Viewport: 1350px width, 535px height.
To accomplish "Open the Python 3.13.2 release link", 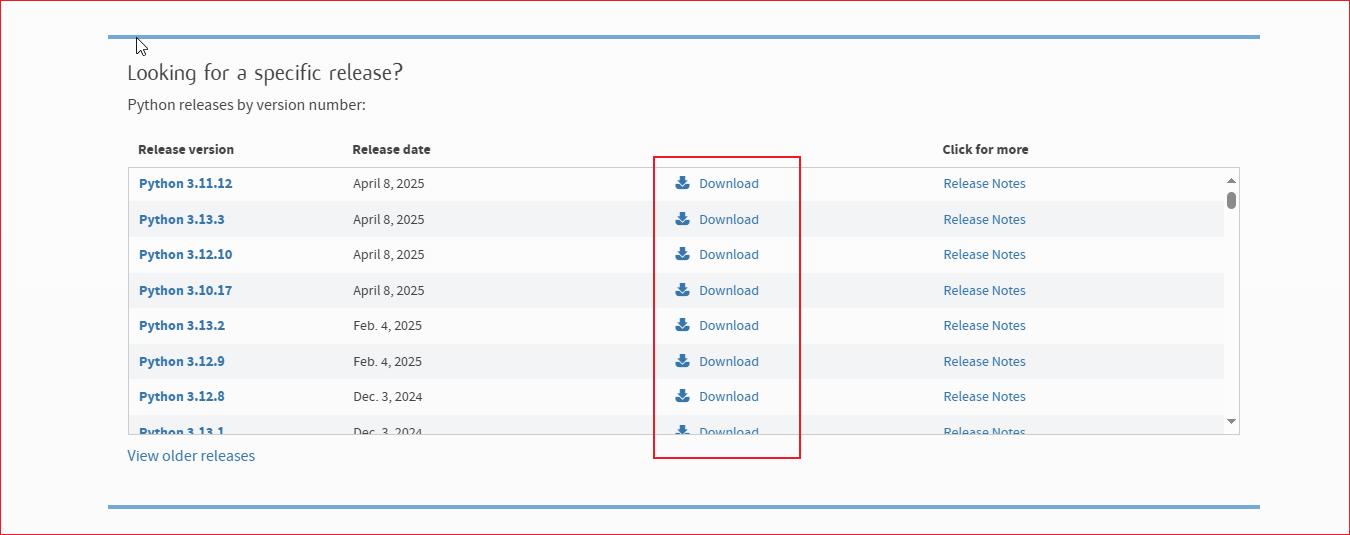I will tap(182, 326).
